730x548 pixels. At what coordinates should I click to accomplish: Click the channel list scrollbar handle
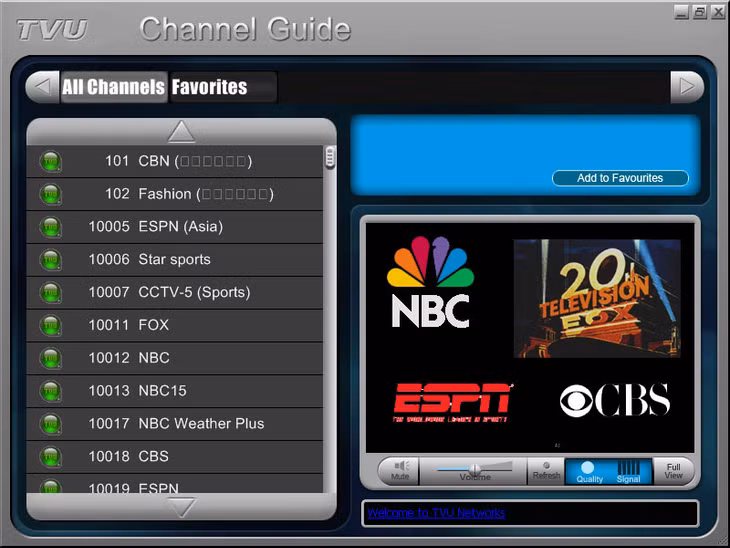(x=330, y=157)
